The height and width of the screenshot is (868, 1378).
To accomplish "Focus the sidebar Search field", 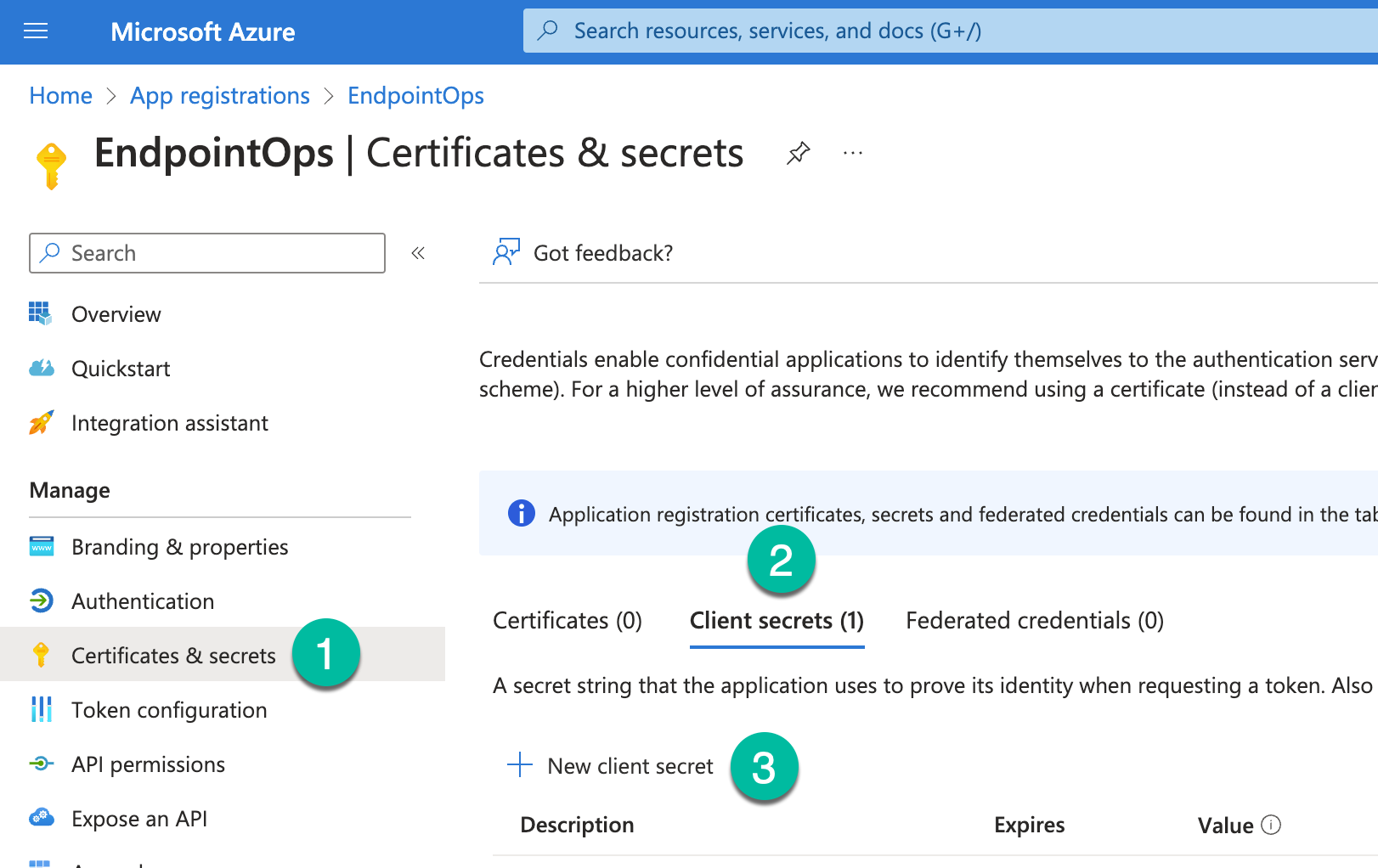I will [x=206, y=253].
